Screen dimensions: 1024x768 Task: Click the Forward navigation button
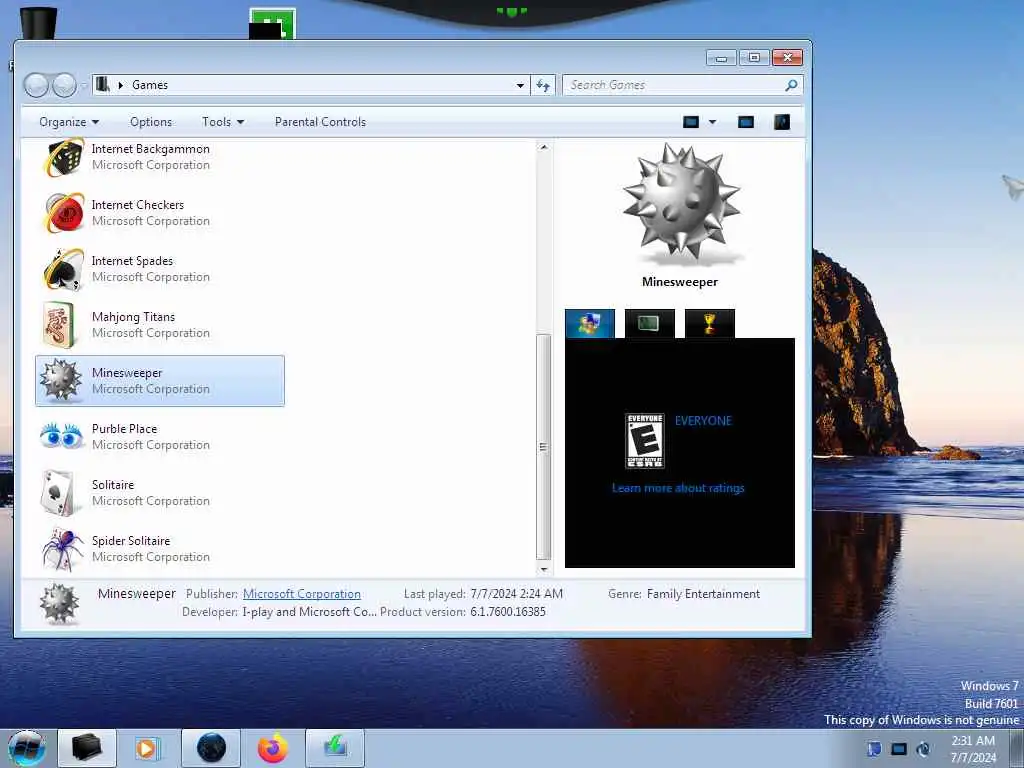[x=64, y=85]
